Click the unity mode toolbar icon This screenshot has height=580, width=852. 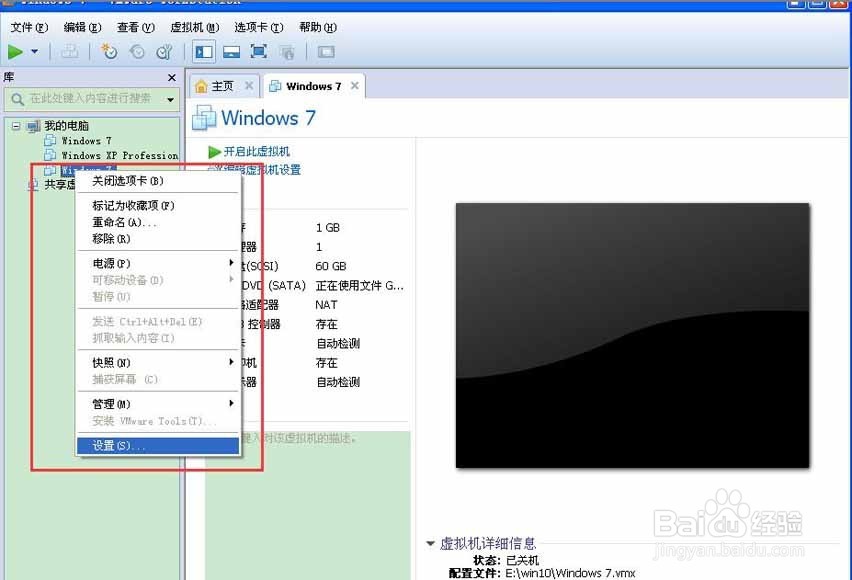coord(287,53)
